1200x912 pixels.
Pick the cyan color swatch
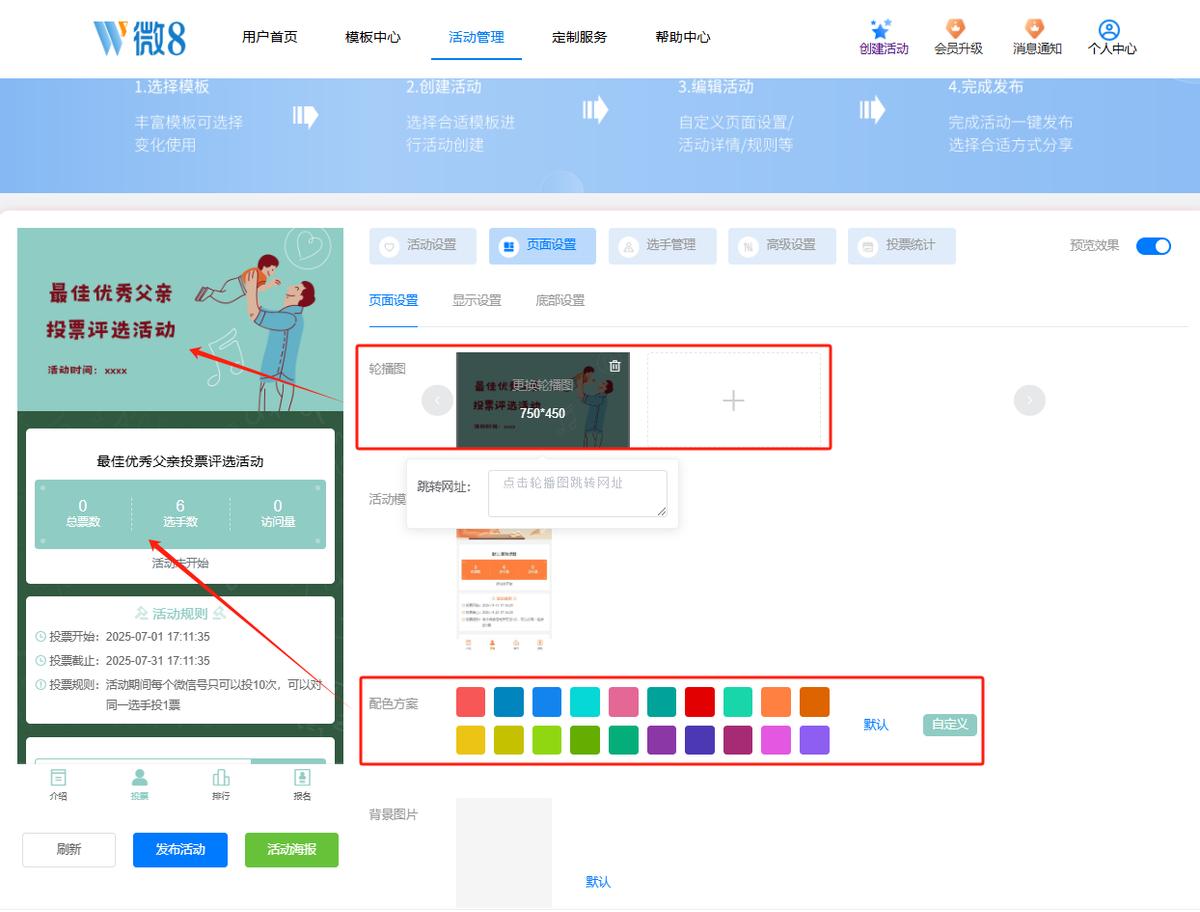tap(585, 702)
